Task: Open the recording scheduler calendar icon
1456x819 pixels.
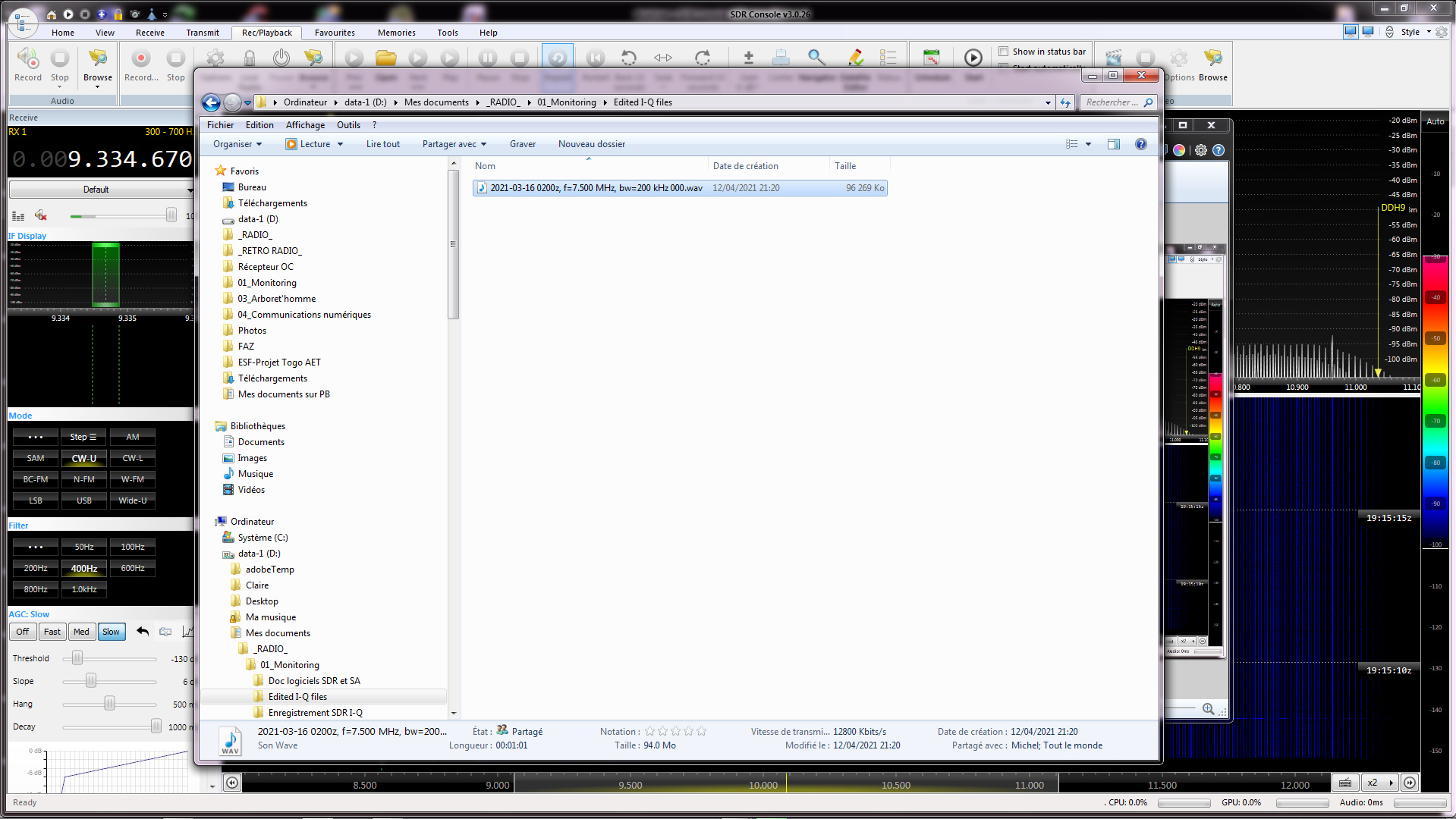Action: (x=931, y=58)
